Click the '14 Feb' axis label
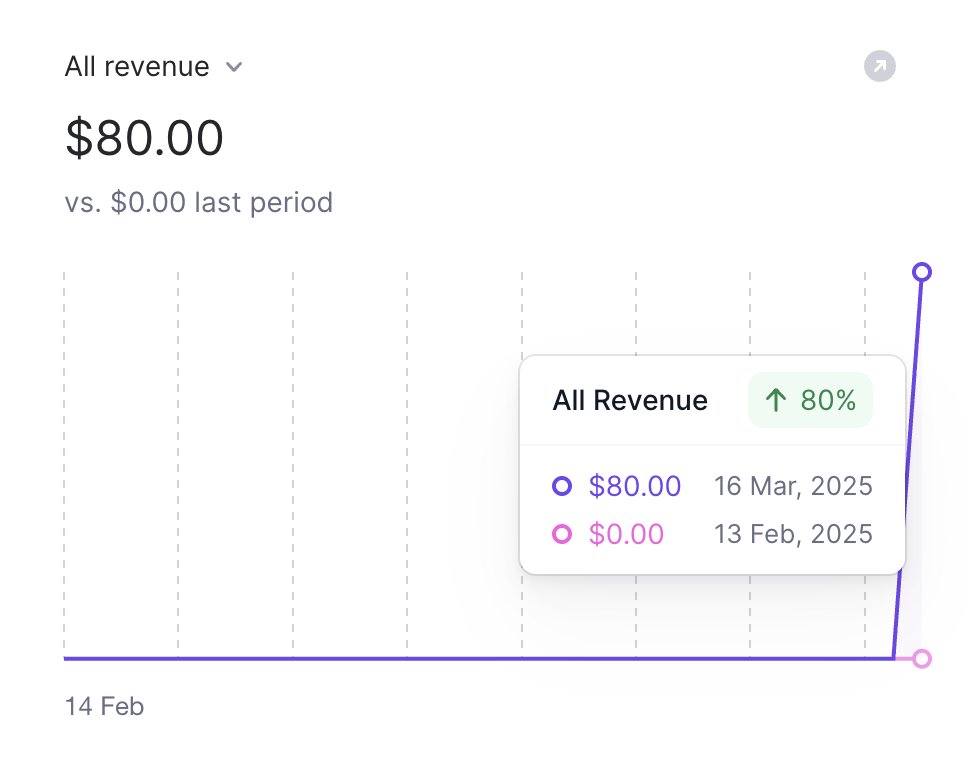The height and width of the screenshot is (774, 970). point(105,707)
